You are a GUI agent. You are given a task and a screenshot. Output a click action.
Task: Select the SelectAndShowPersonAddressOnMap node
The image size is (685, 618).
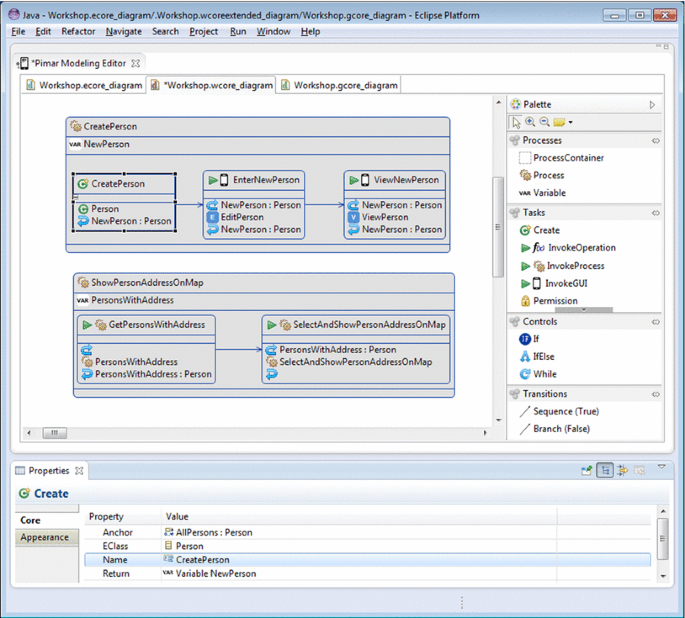point(356,349)
